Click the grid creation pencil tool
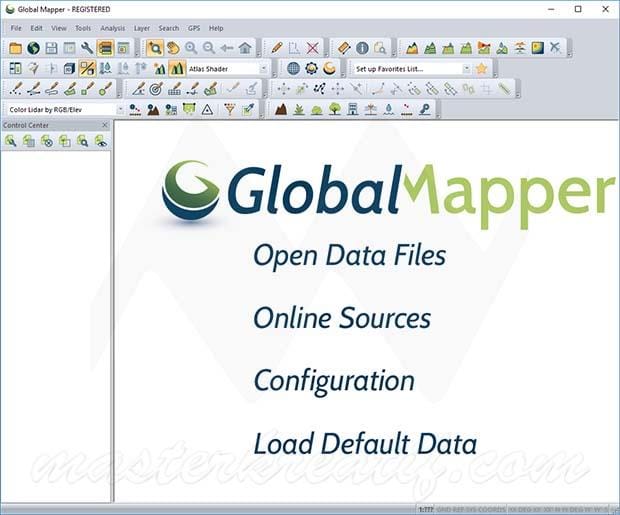 click(174, 89)
